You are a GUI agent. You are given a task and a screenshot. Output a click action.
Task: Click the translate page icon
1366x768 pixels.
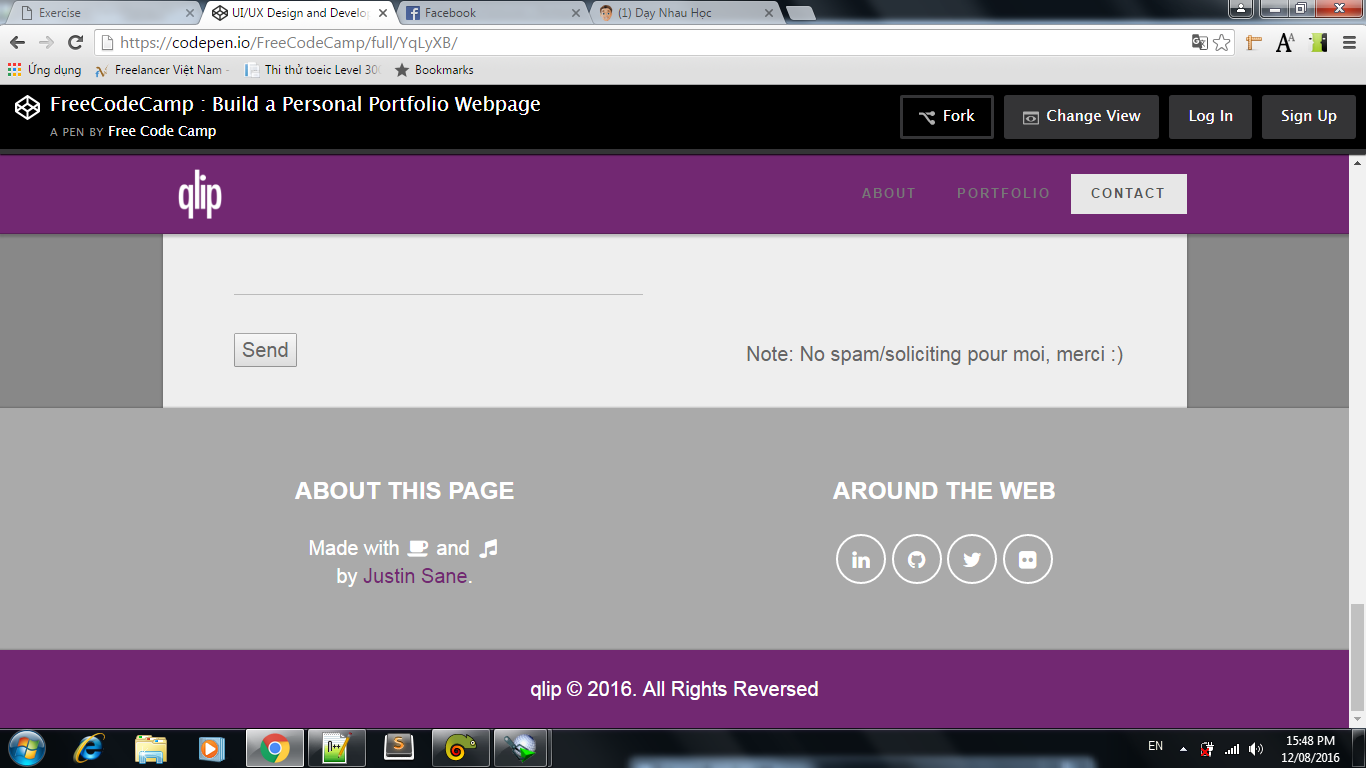pos(1199,43)
